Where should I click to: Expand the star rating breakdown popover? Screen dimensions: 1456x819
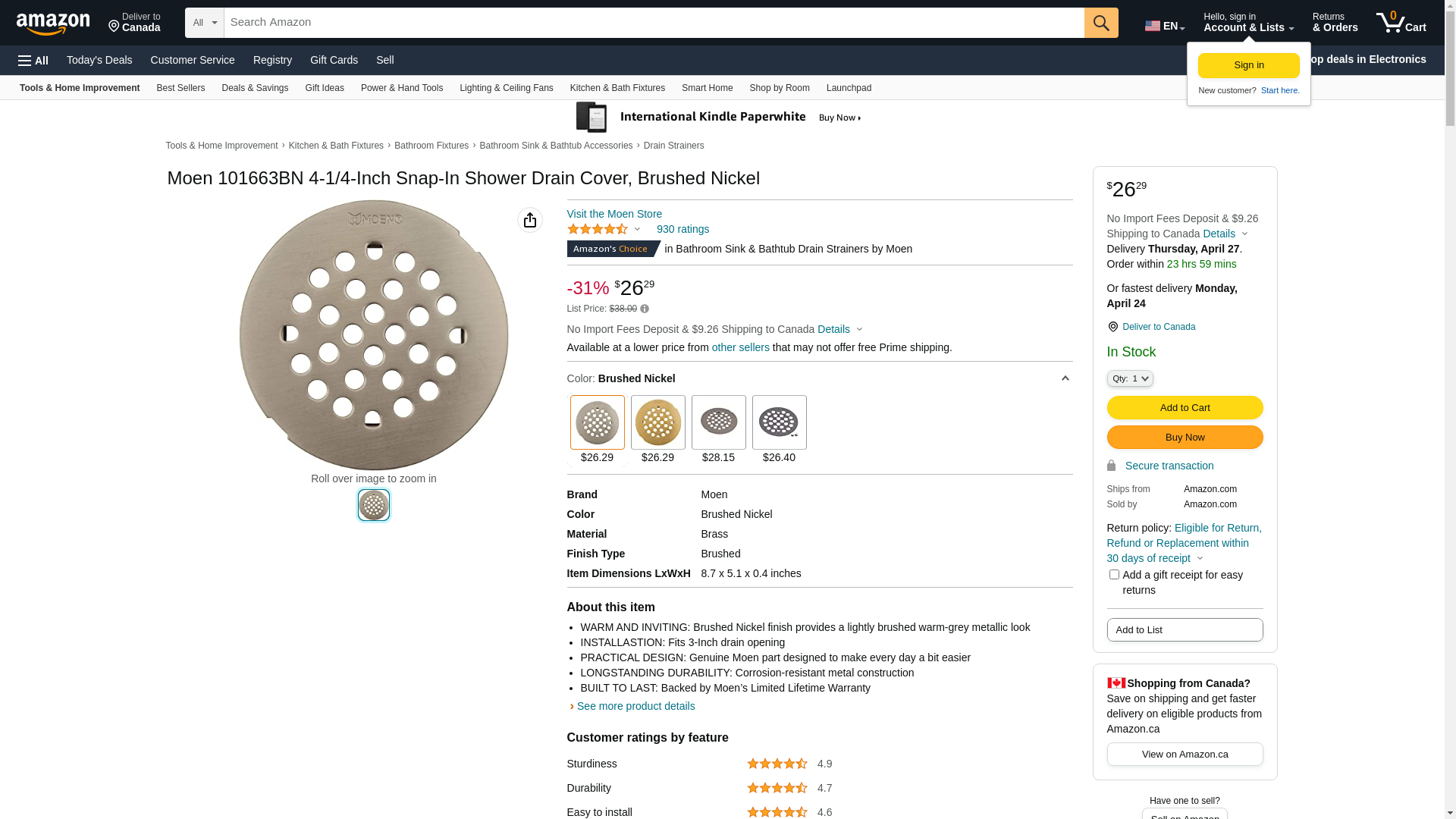click(637, 229)
